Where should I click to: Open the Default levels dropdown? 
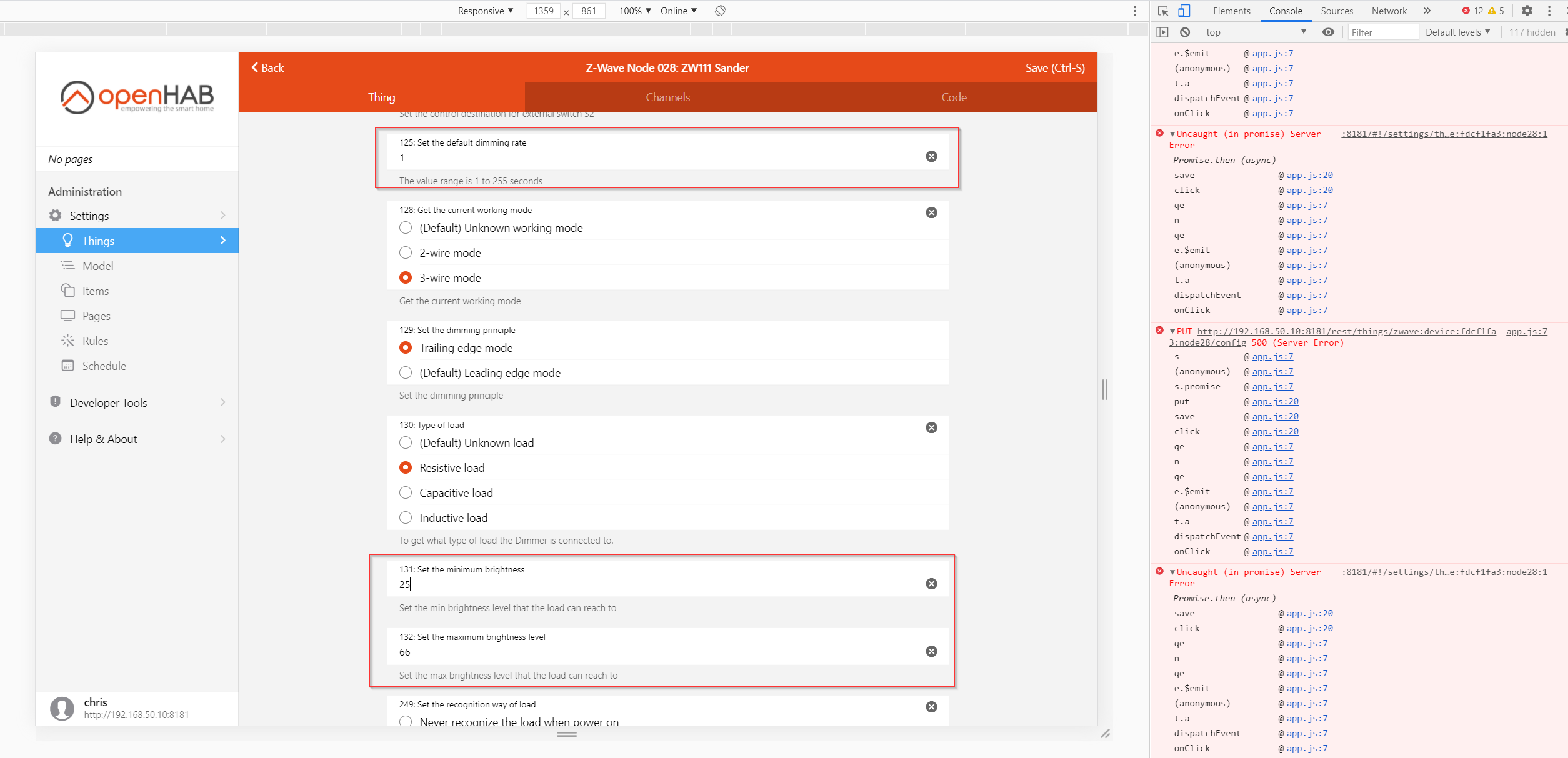pos(1458,32)
